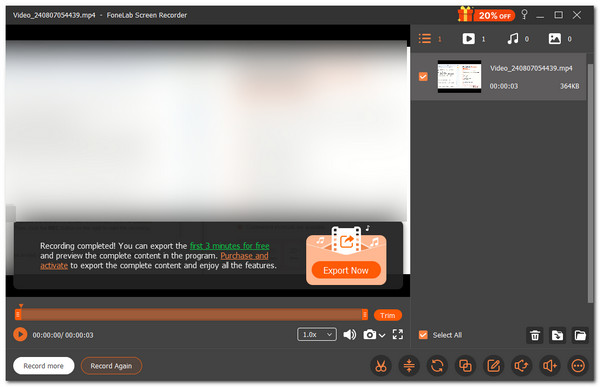600x387 pixels.
Task: Uncheck the Video_240807054439.mp4 checkbox
Action: click(423, 77)
